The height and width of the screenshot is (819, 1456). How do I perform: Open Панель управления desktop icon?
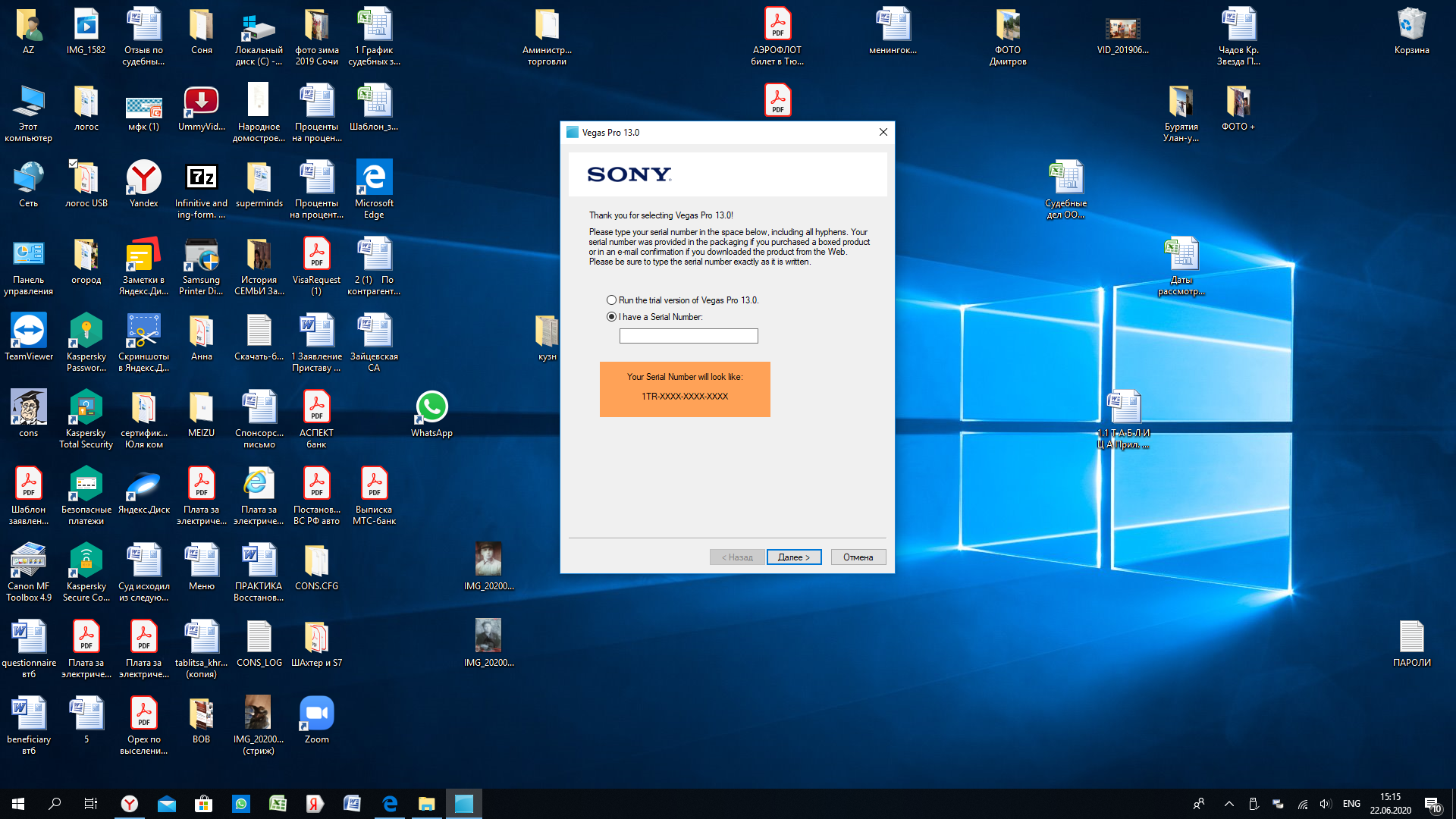pos(28,266)
